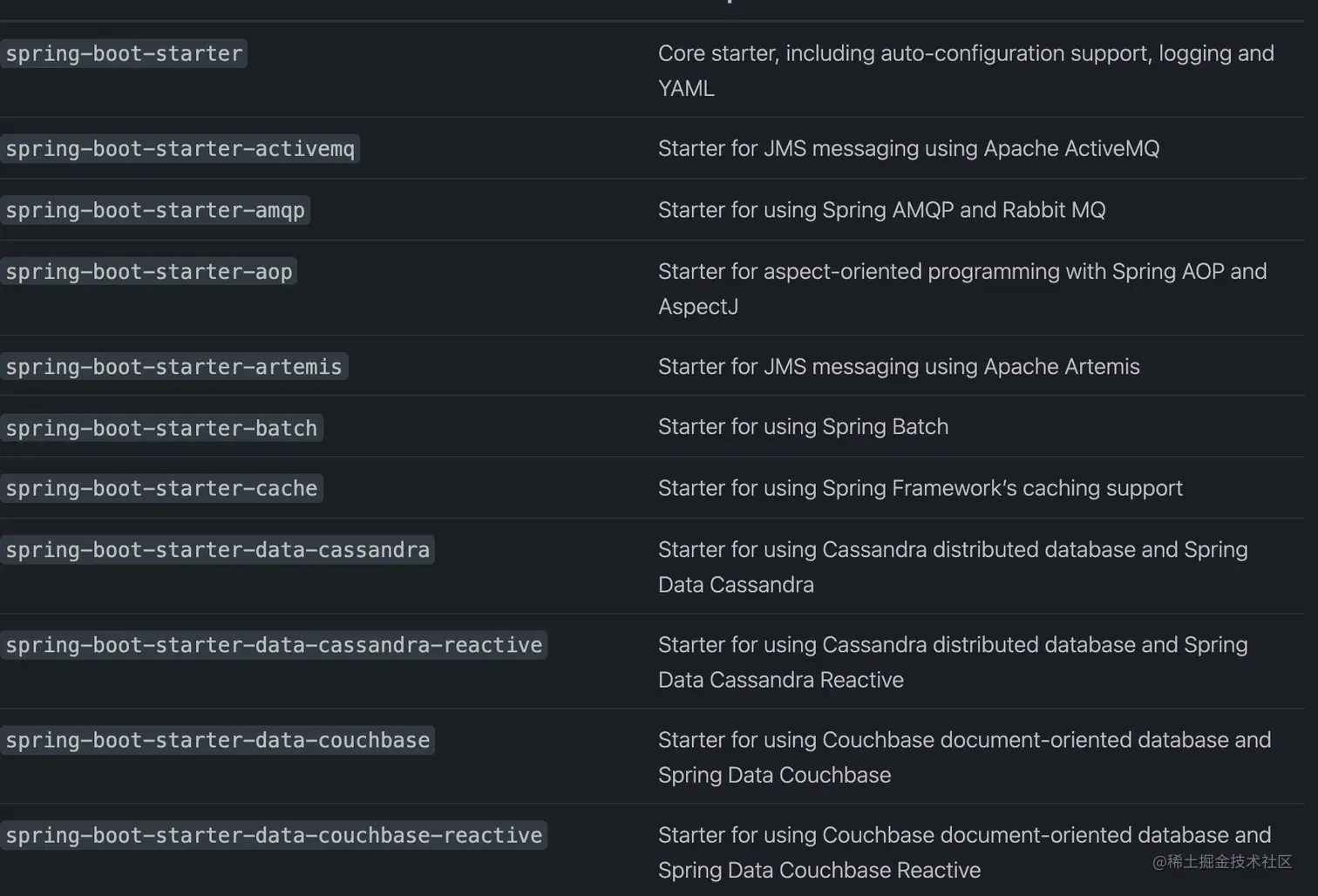Click spring-boot-starter-data-cassandra-reactive code label
The image size is (1318, 896).
click(274, 645)
